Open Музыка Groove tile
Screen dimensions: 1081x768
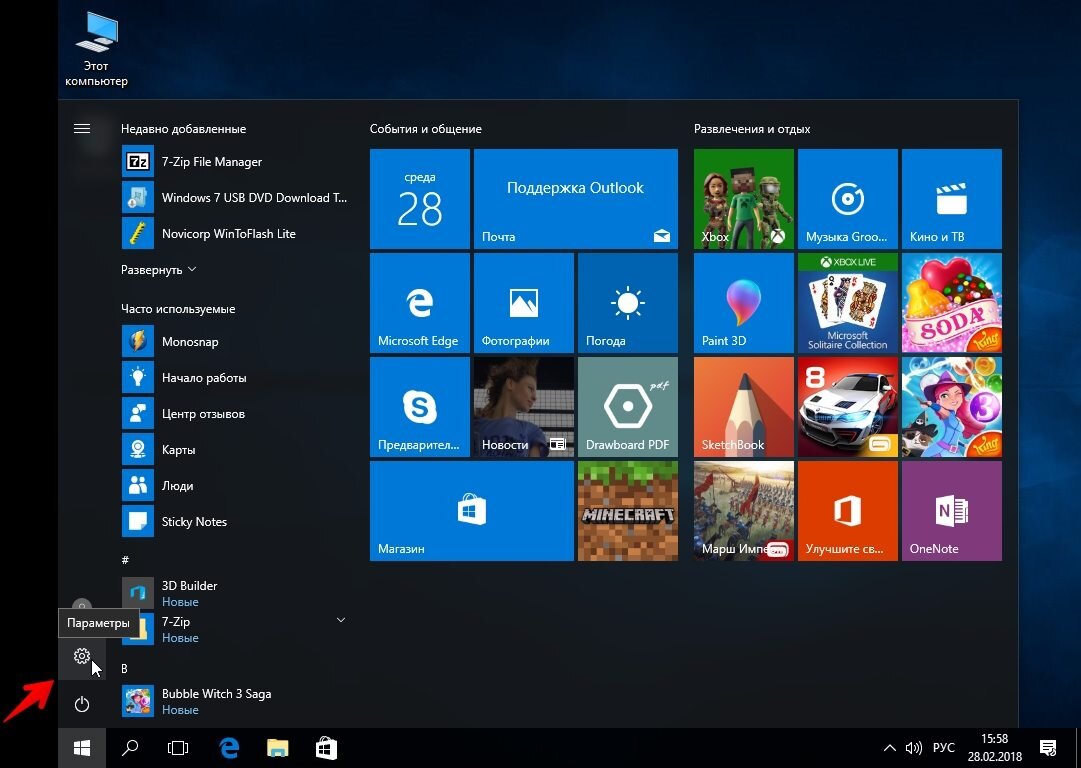848,199
